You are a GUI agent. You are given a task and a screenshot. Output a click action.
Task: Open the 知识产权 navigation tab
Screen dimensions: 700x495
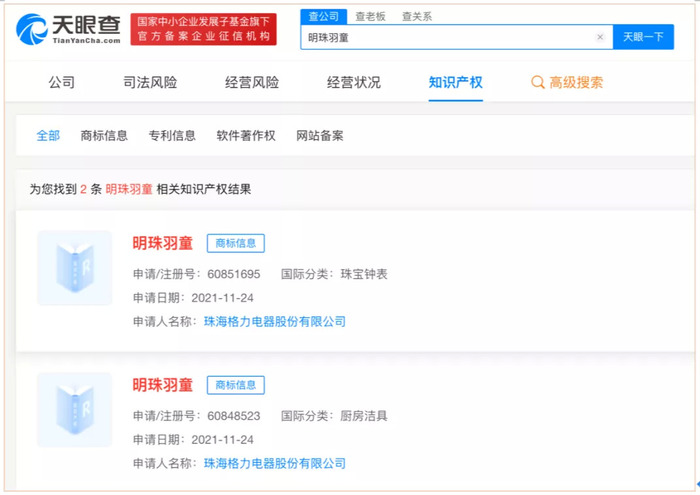[x=455, y=82]
